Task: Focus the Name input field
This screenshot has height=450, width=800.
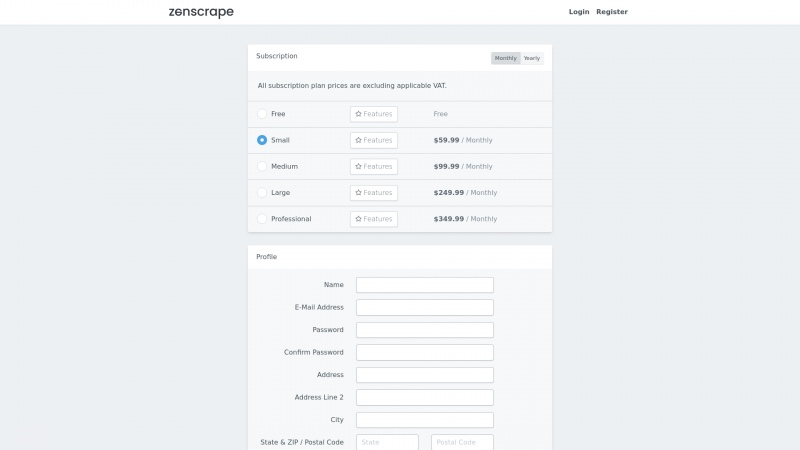Action: point(425,285)
